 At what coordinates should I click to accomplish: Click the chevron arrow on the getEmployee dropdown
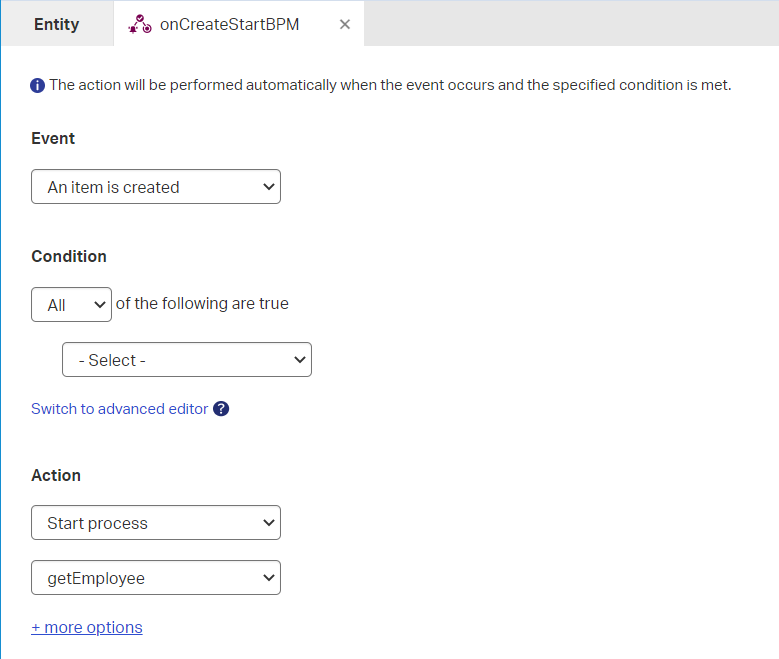click(x=267, y=578)
